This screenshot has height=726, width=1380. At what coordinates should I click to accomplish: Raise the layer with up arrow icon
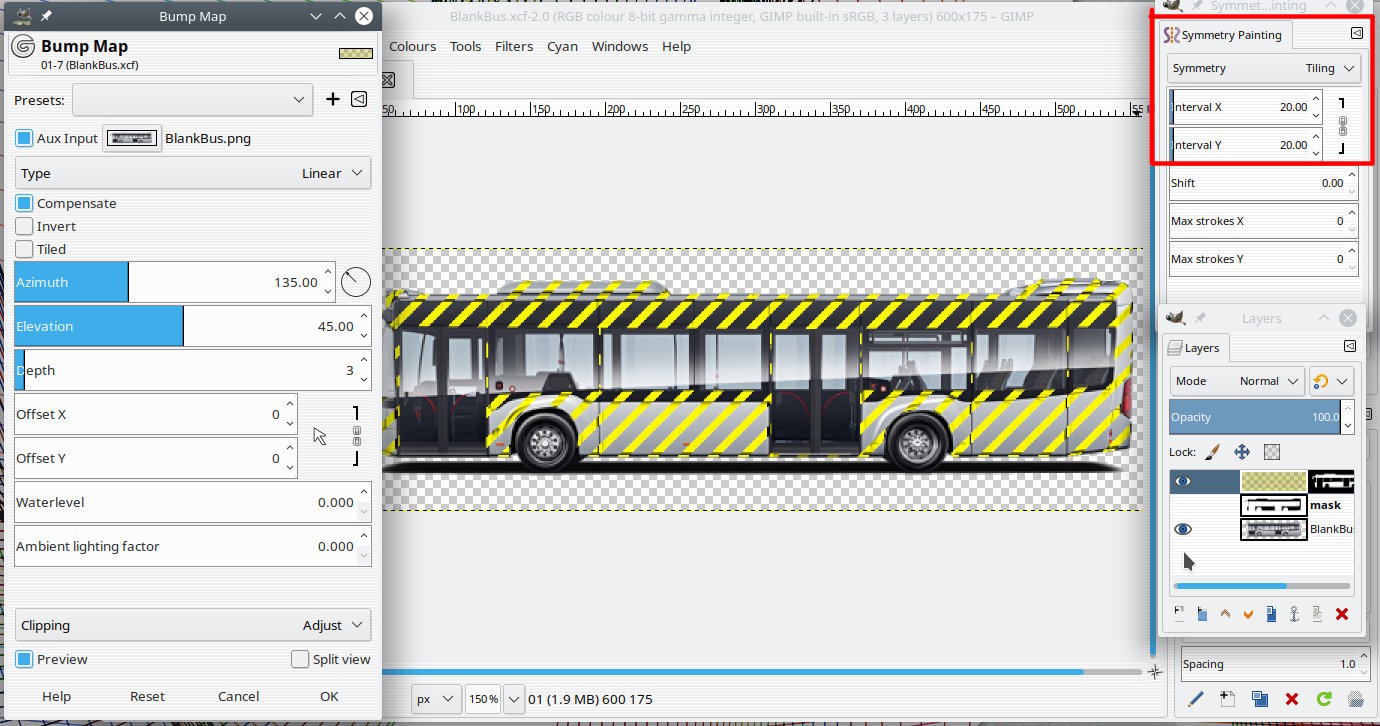(1225, 614)
